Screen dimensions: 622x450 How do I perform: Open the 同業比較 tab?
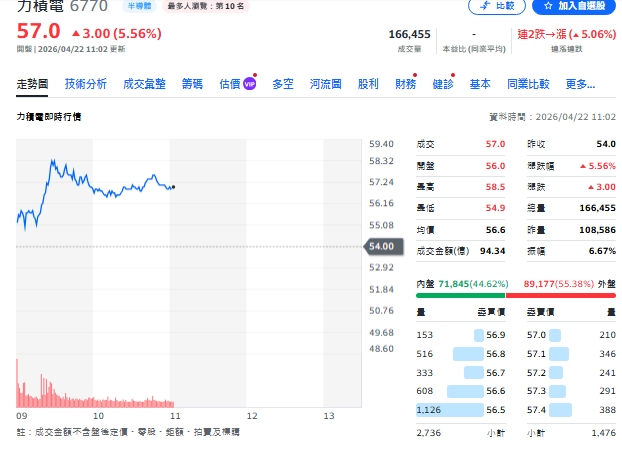528,84
